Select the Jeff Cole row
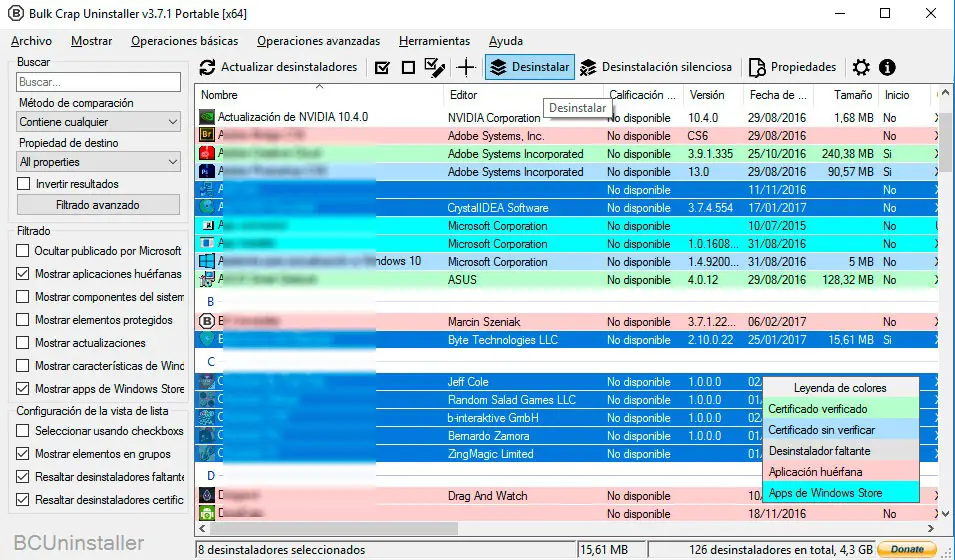The image size is (955, 560). 566,382
